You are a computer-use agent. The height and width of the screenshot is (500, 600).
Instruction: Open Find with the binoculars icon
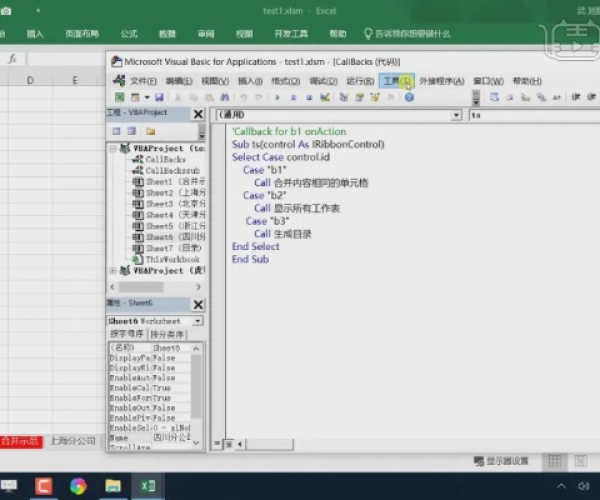point(225,97)
